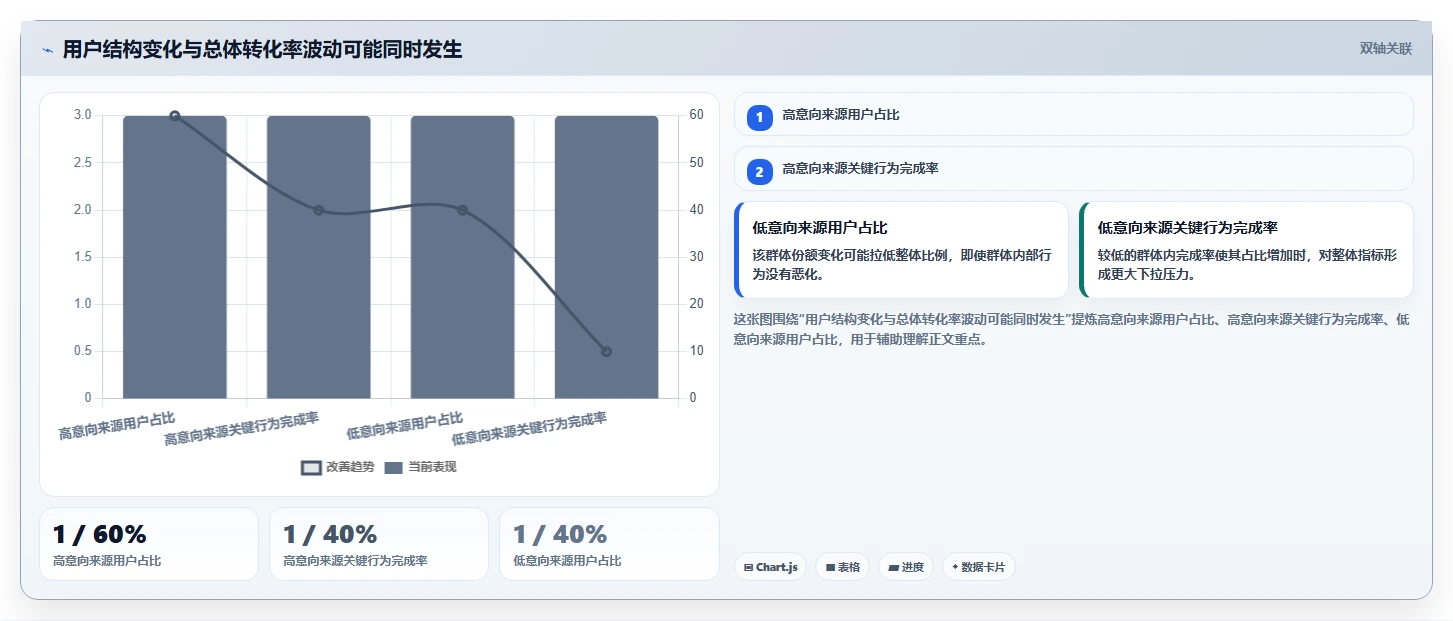Click numbered badge 2
The width and height of the screenshot is (1453, 621).
point(759,171)
